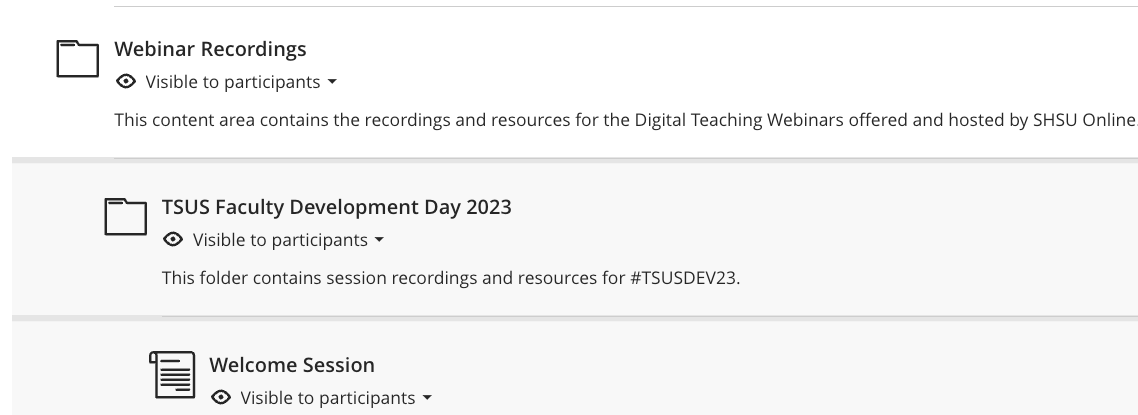Expand the visibility dropdown arrow for Webinar Recordings
The height and width of the screenshot is (415, 1138).
point(332,82)
